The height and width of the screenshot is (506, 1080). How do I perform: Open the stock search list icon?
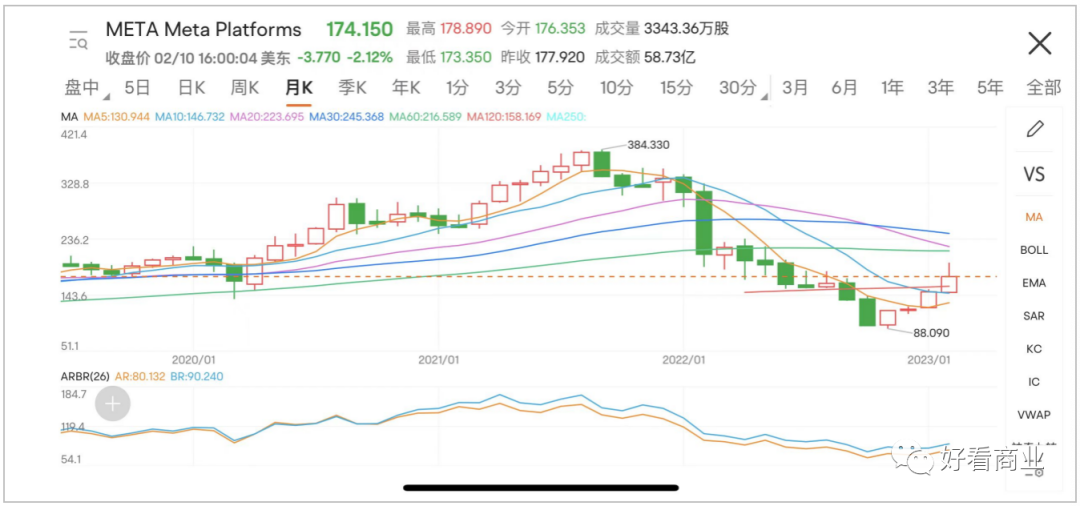[x=78, y=41]
